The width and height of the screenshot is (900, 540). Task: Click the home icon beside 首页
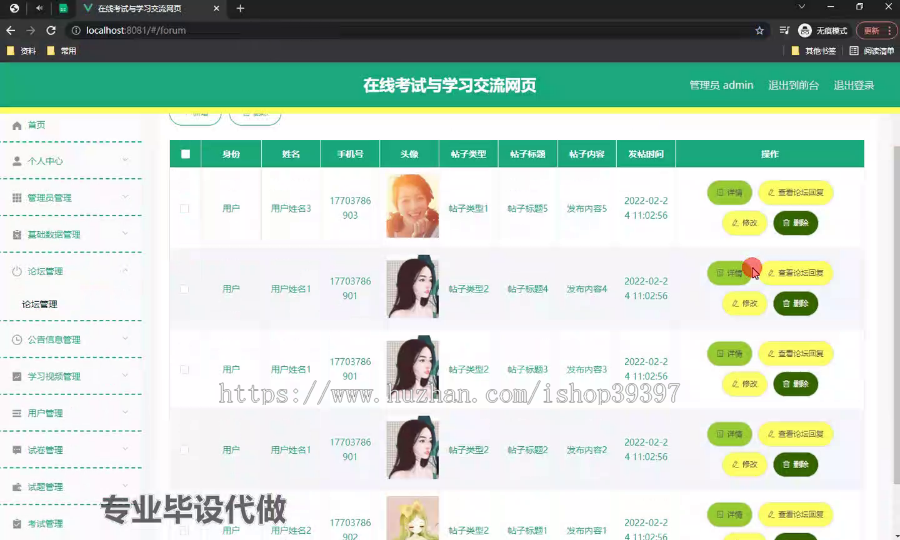pyautogui.click(x=17, y=125)
